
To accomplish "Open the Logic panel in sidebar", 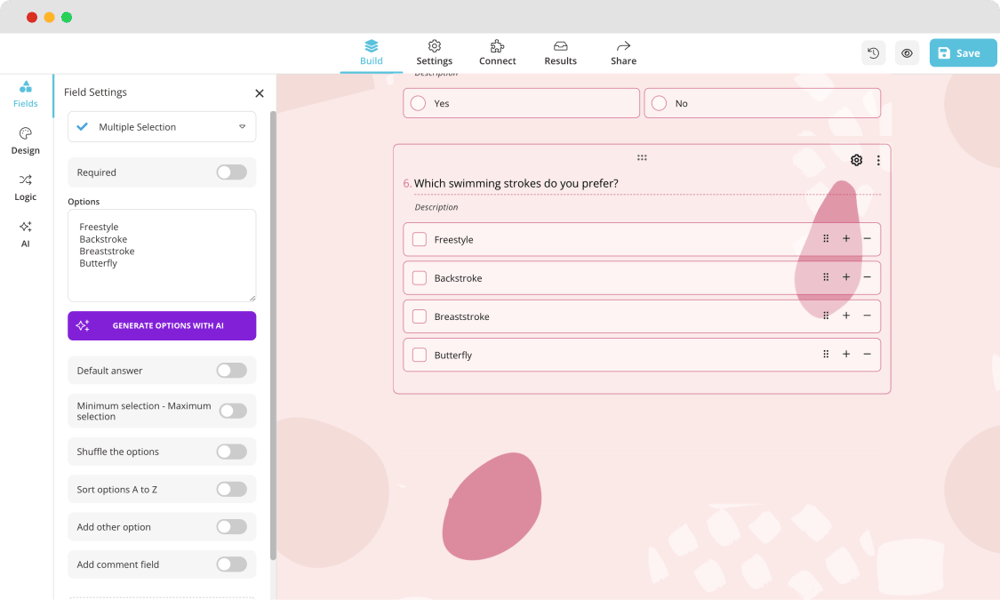I will click(x=25, y=187).
